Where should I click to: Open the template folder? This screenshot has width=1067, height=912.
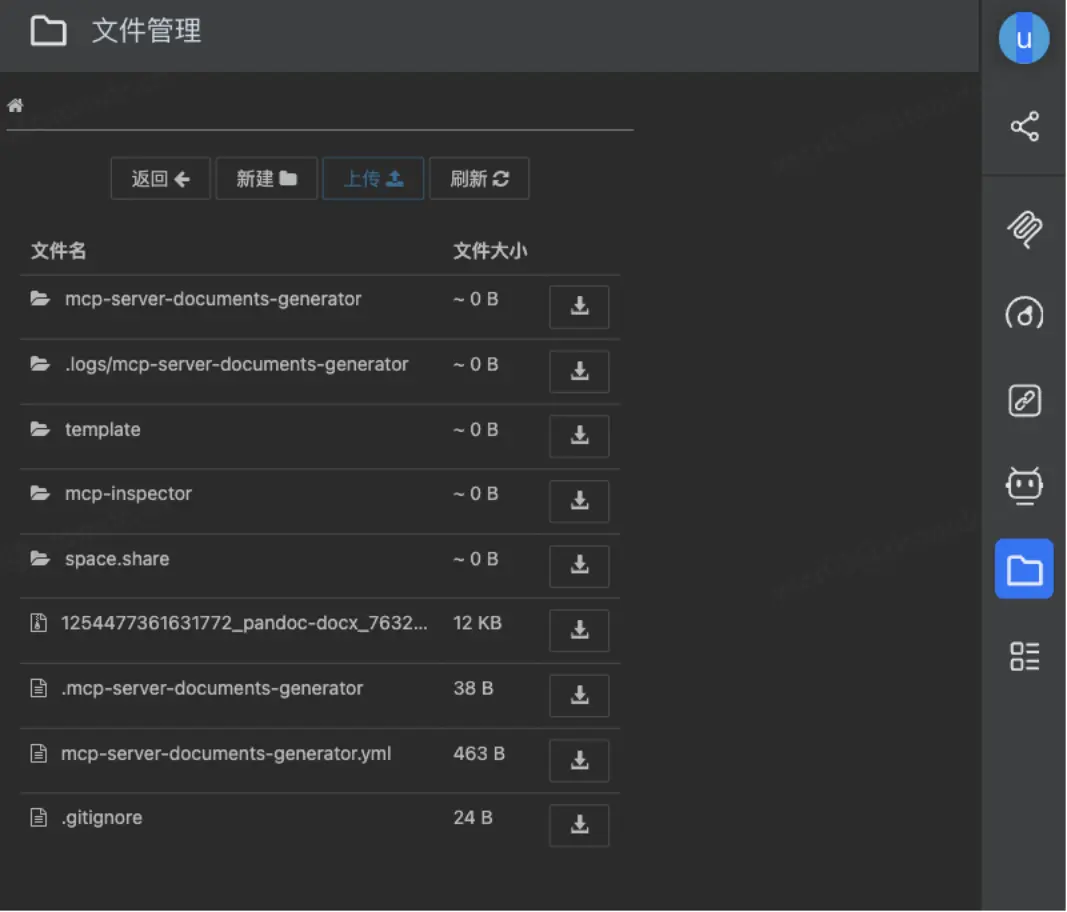(103, 429)
